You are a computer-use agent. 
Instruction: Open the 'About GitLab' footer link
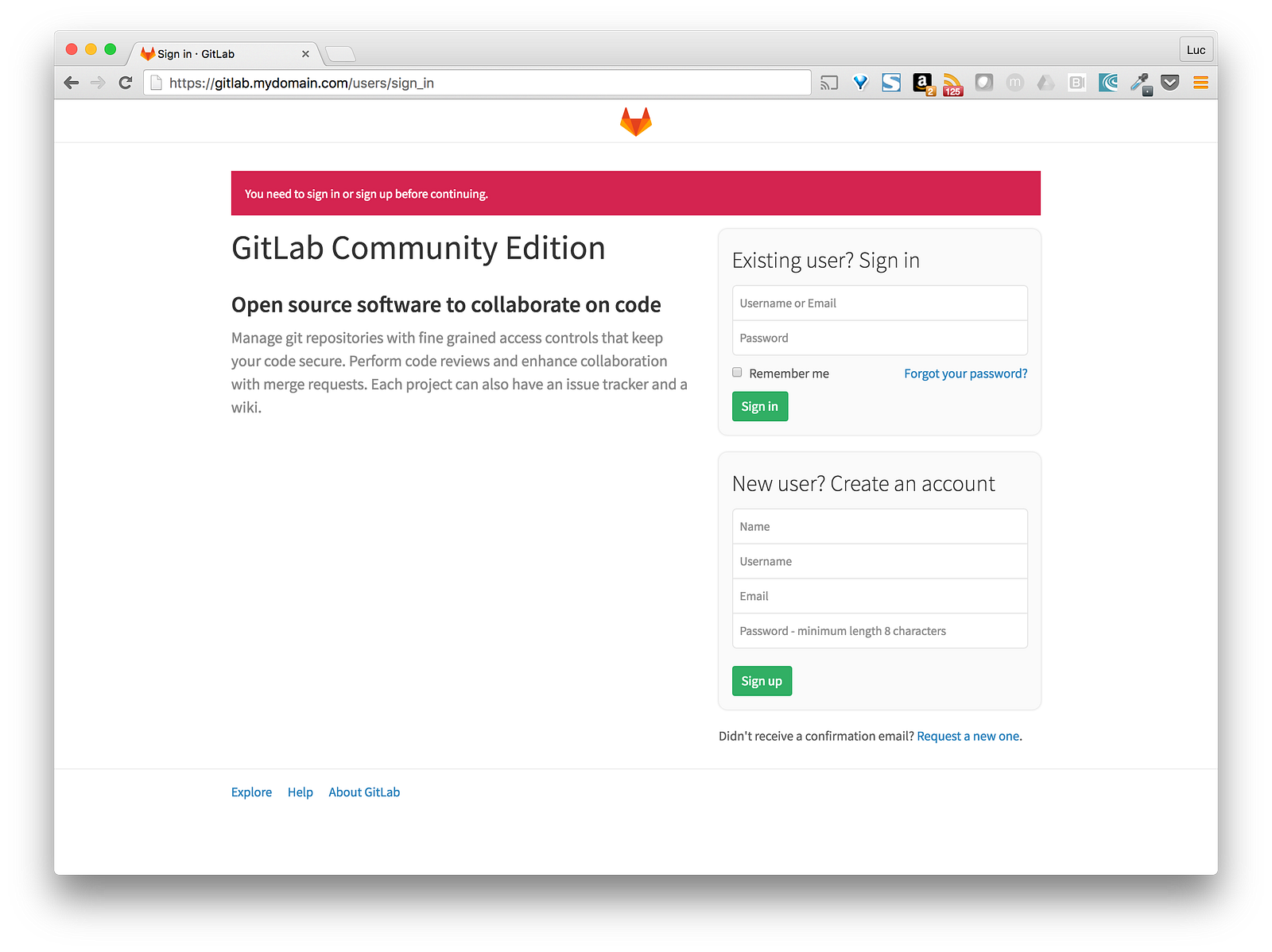coord(364,792)
